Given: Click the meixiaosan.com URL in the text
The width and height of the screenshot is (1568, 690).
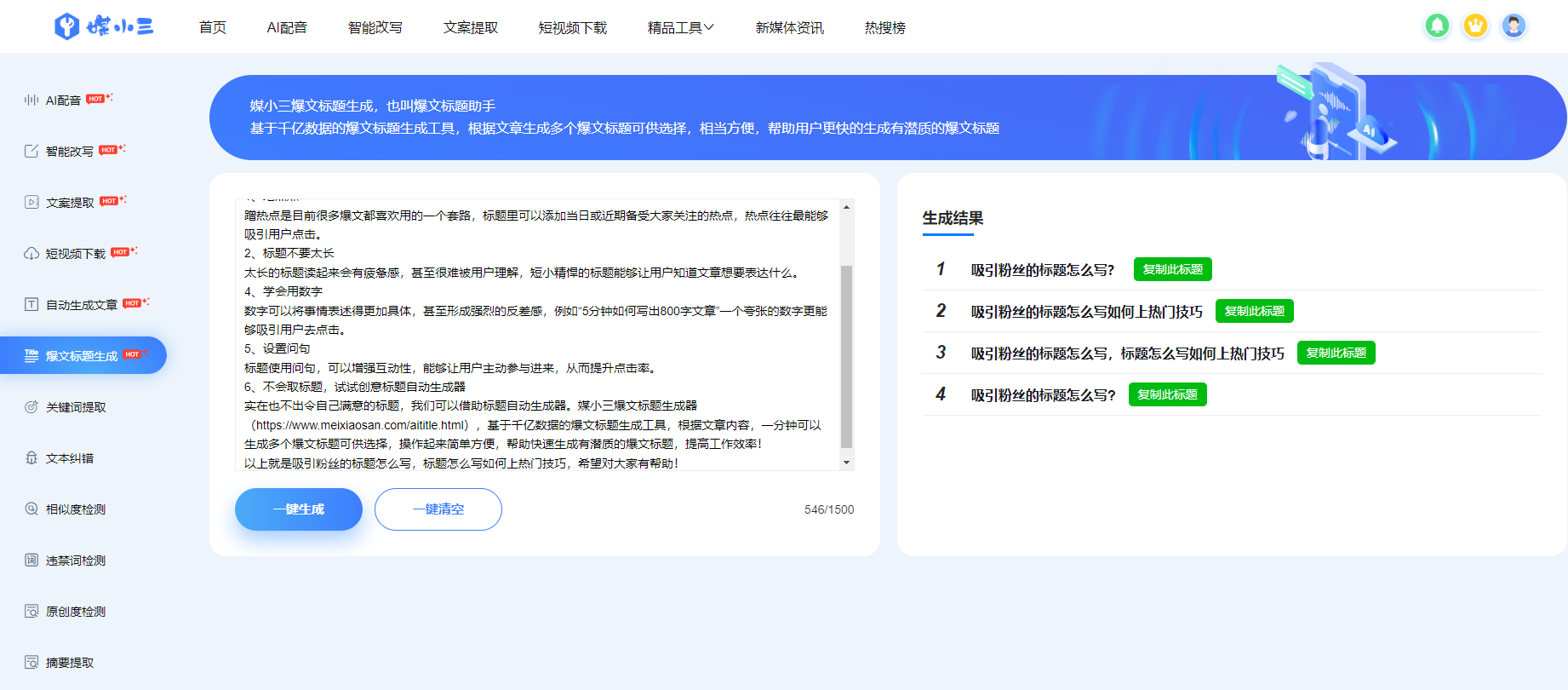Looking at the screenshot, I should (362, 425).
